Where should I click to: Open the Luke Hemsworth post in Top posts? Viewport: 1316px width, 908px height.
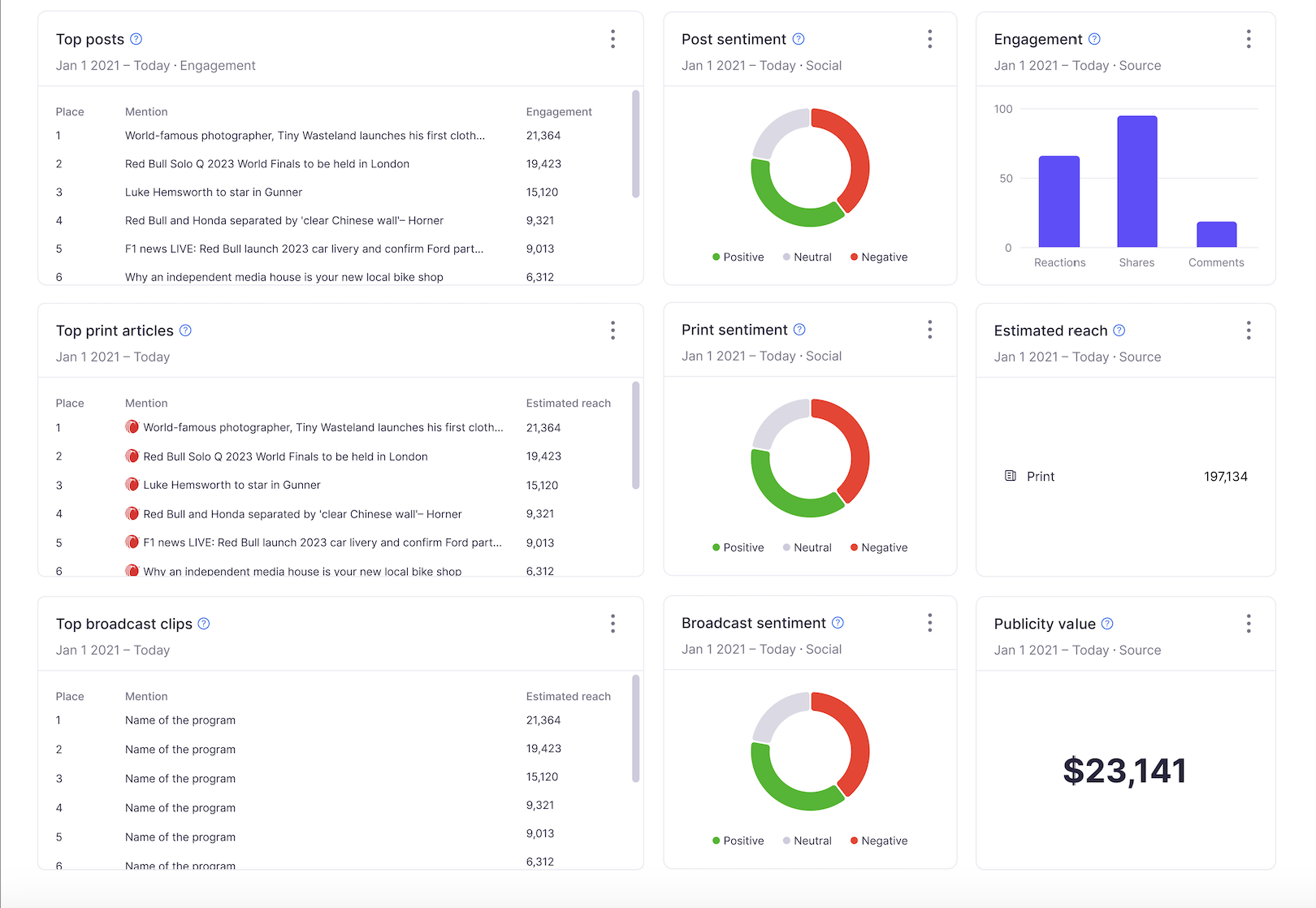(214, 192)
